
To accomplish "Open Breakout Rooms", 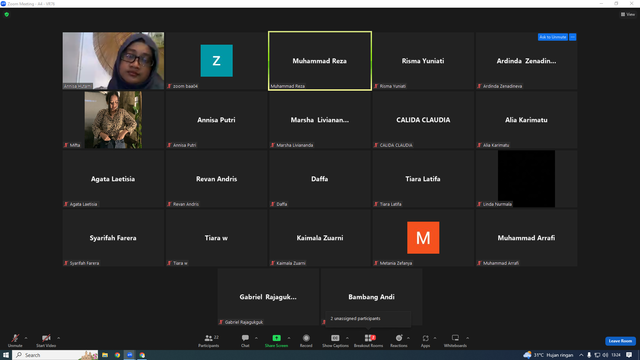I will 369,340.
